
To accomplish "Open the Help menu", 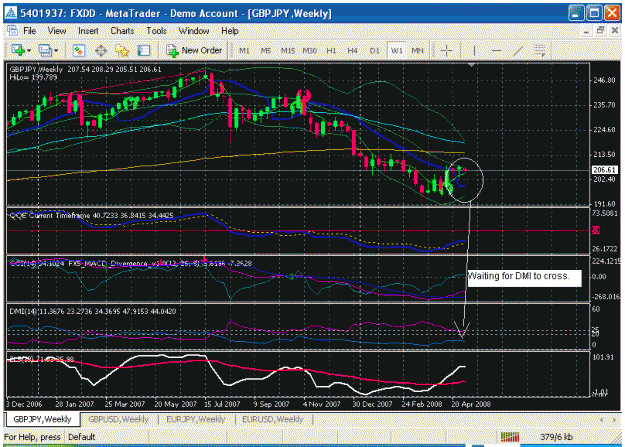I will coord(230,31).
